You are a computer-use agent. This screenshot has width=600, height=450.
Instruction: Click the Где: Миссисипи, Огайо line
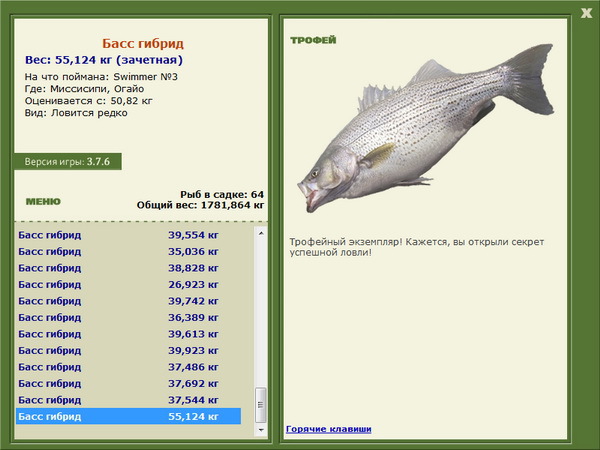tap(84, 89)
